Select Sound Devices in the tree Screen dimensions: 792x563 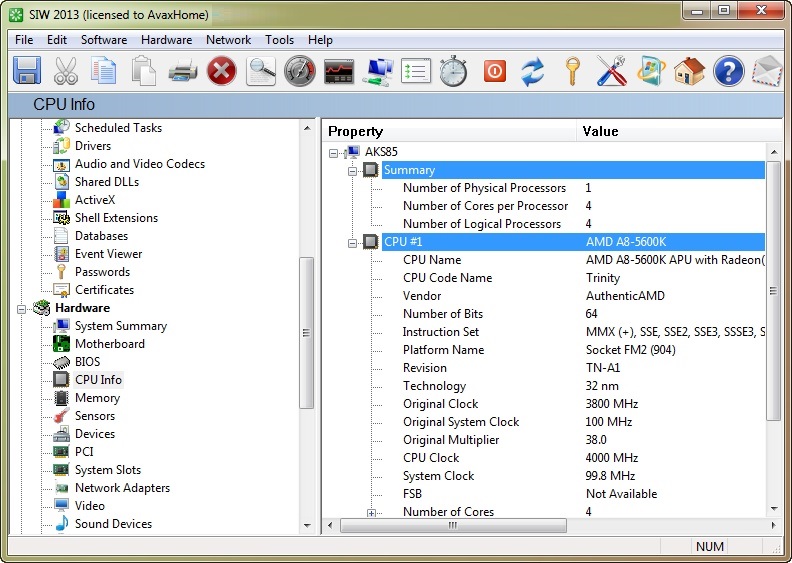pos(113,524)
